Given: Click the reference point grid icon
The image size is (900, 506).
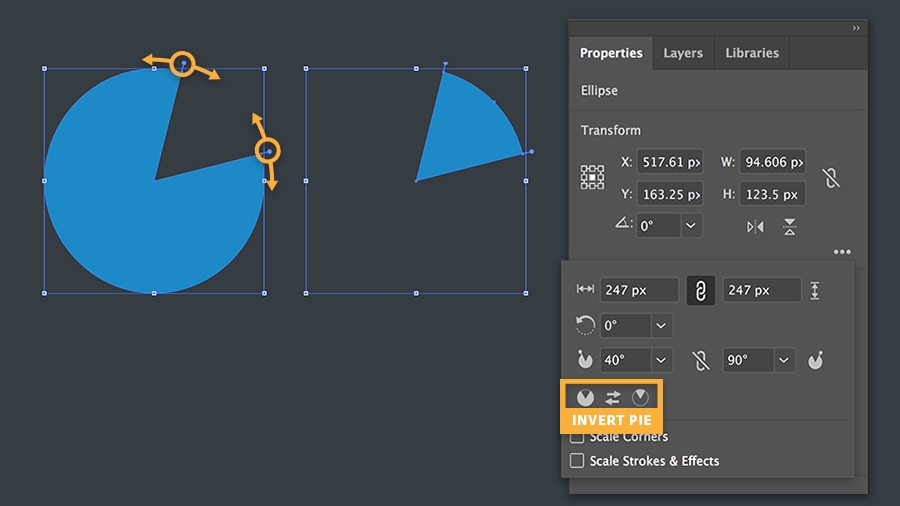Looking at the screenshot, I should pos(592,178).
